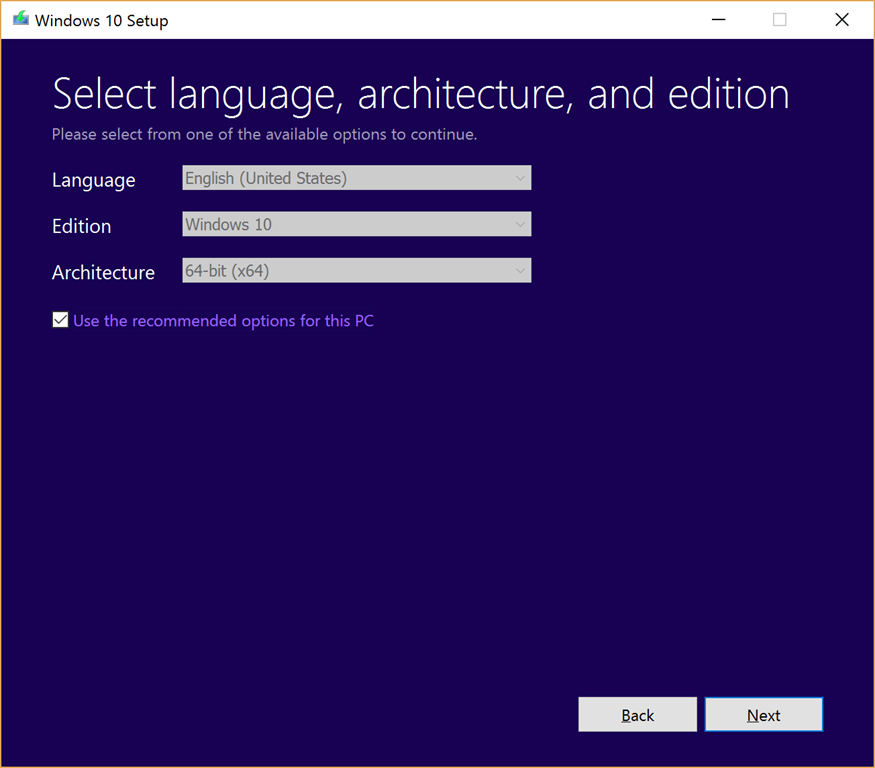Click the Architecture label

[103, 272]
